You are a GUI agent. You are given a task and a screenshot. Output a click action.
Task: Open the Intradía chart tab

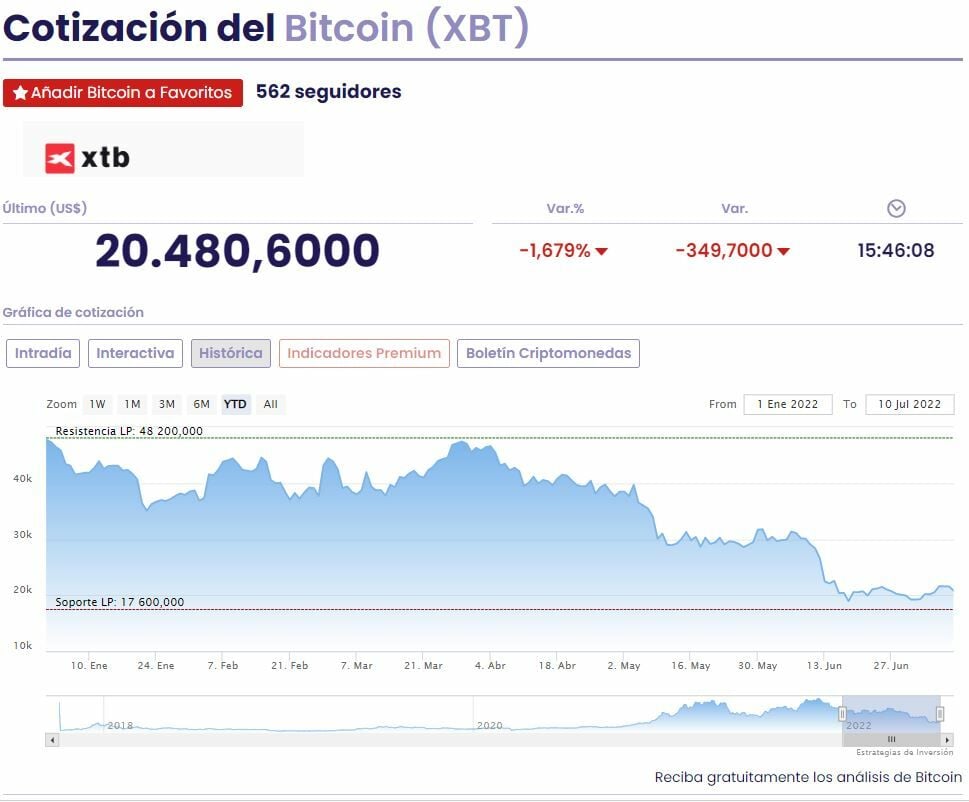[x=43, y=353]
